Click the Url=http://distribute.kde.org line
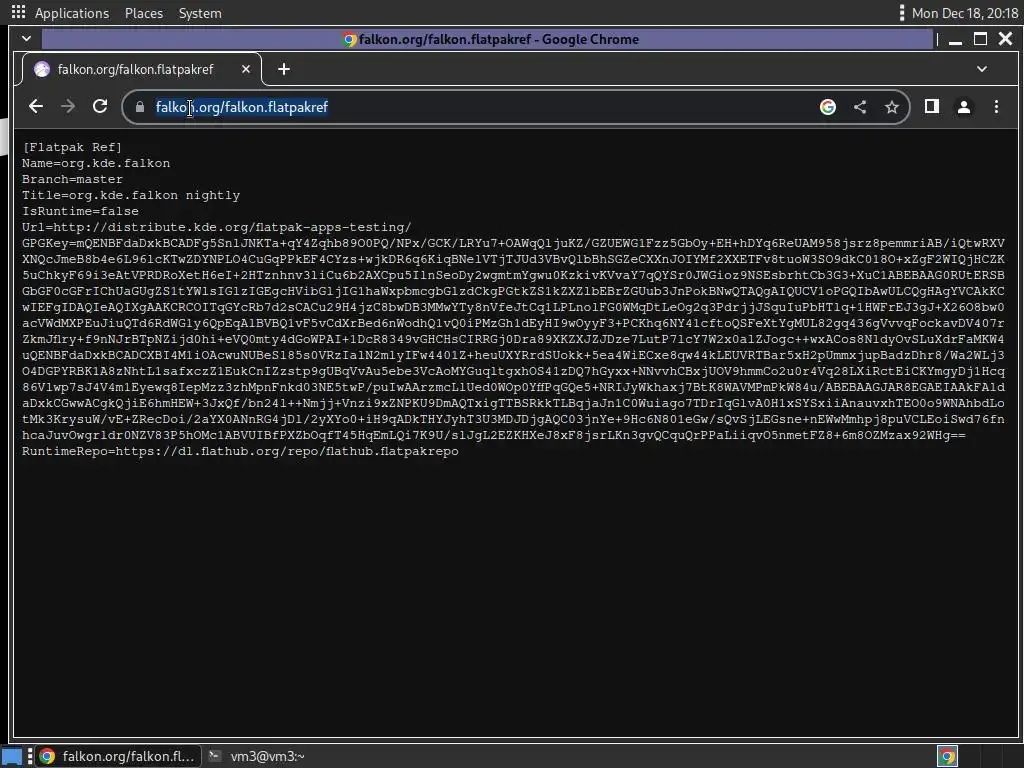The image size is (1024, 768). click(x=217, y=227)
